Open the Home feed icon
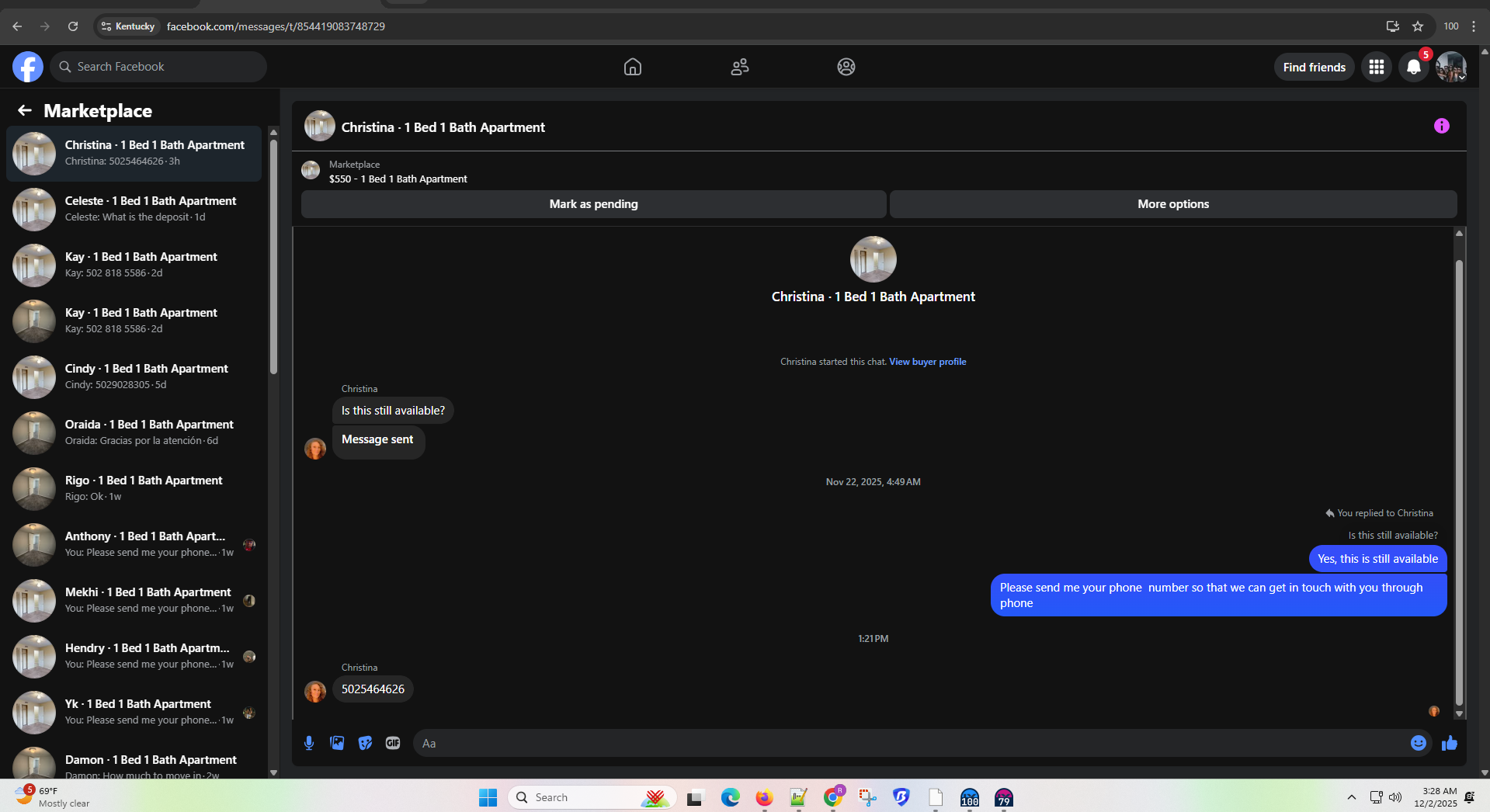The image size is (1490, 812). point(633,67)
